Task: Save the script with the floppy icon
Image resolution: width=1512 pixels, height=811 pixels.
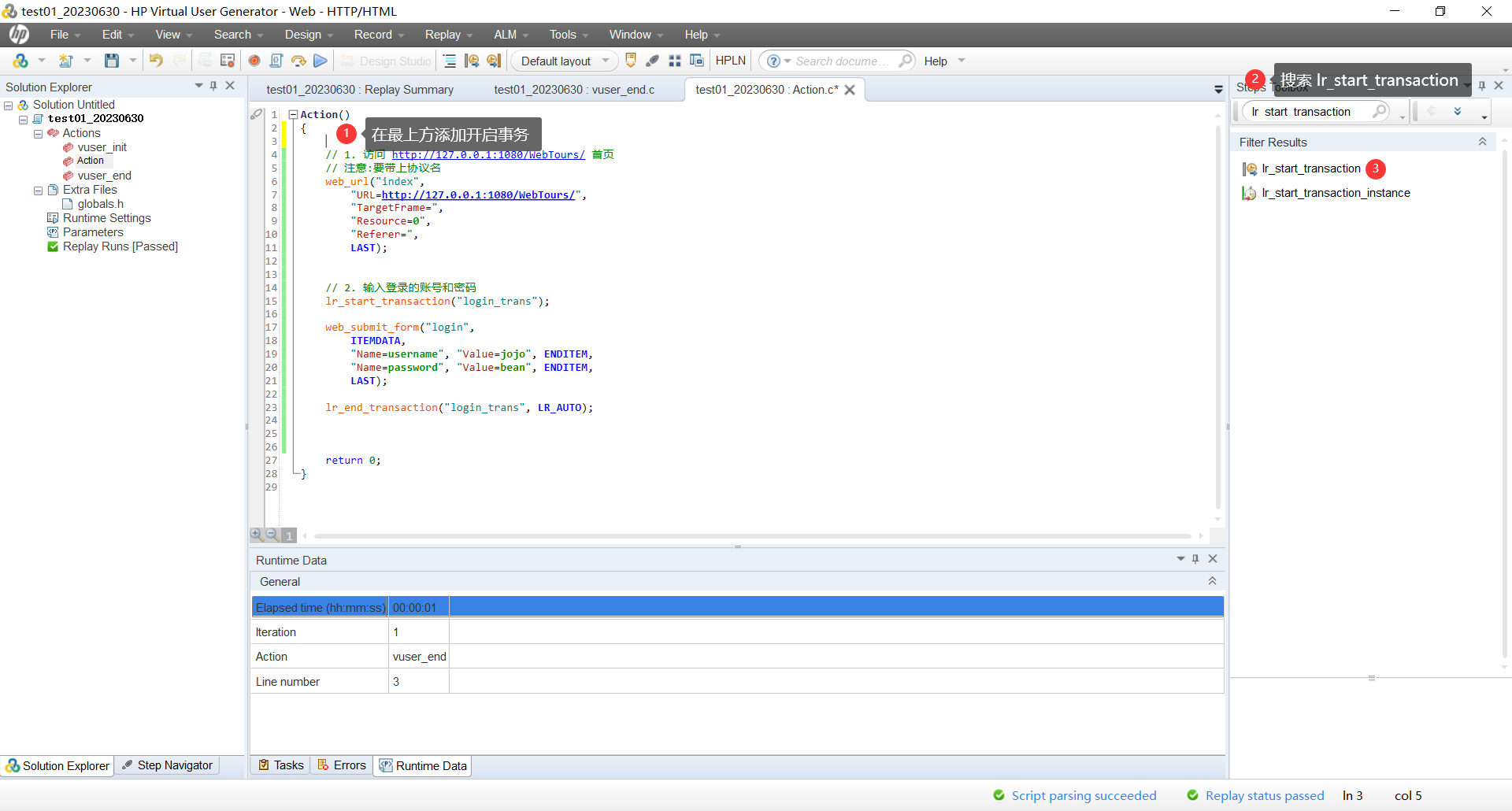Action: coord(112,61)
